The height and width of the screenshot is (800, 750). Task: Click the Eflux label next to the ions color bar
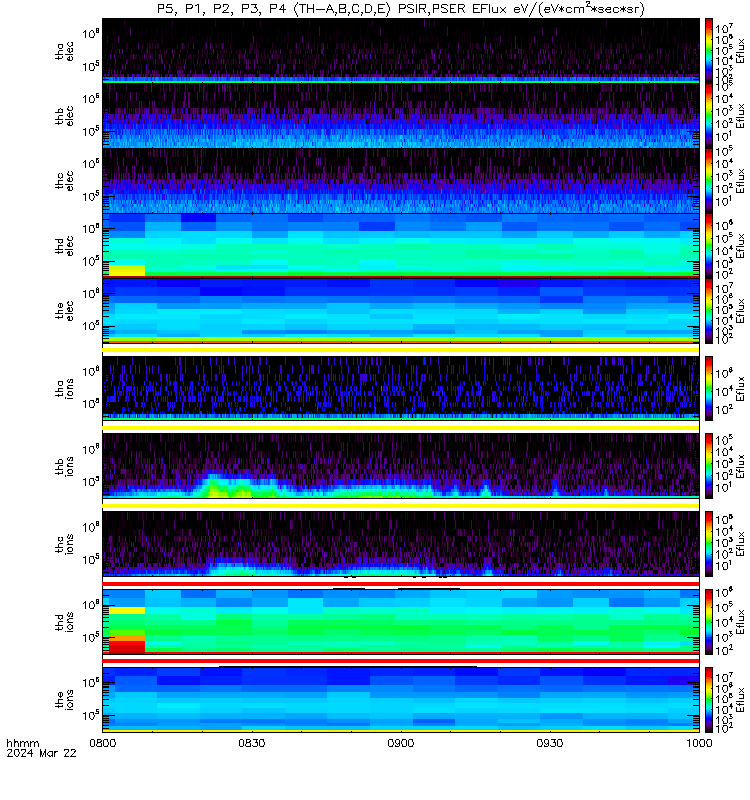click(741, 700)
